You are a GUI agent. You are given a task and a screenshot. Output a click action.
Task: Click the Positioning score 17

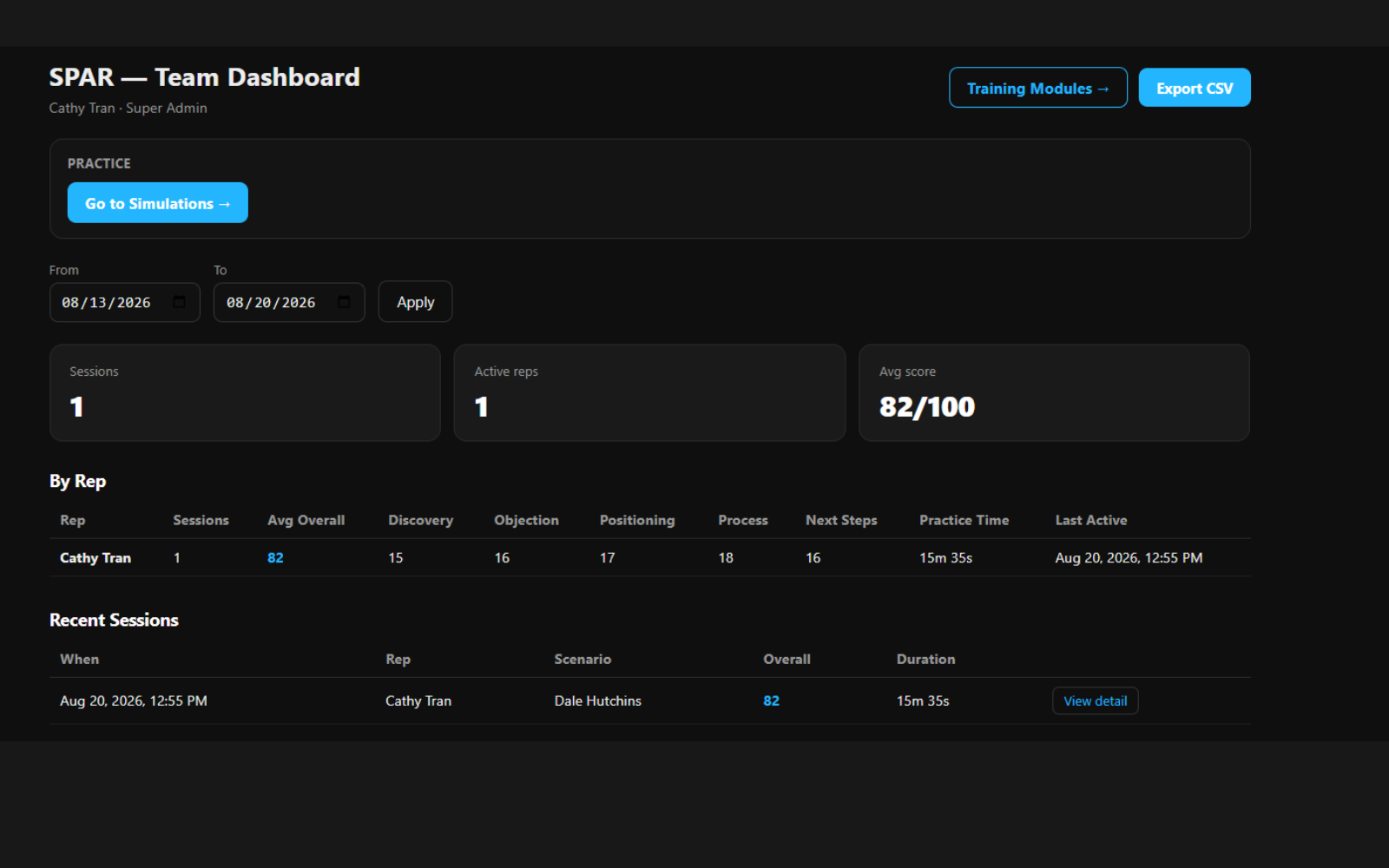pos(607,557)
